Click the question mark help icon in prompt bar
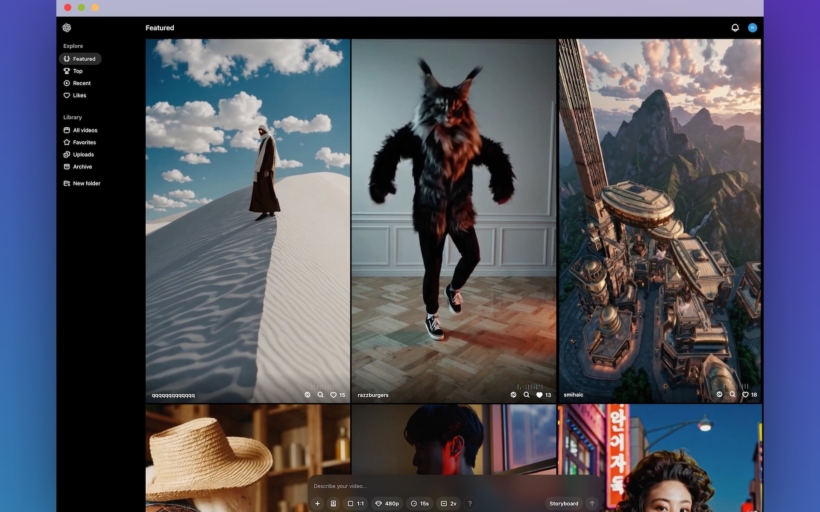 click(x=470, y=503)
